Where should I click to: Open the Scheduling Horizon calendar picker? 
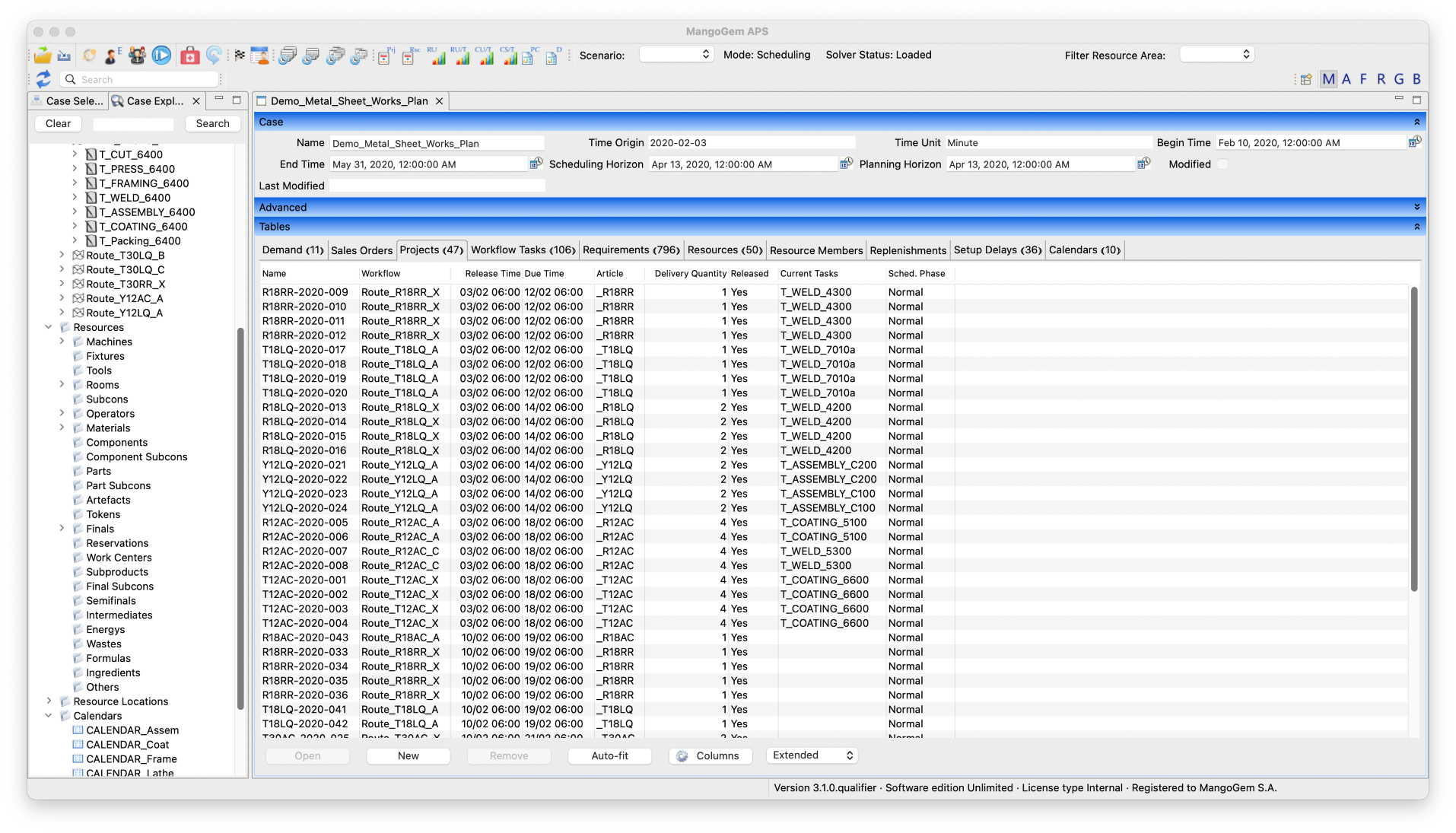[x=846, y=164]
